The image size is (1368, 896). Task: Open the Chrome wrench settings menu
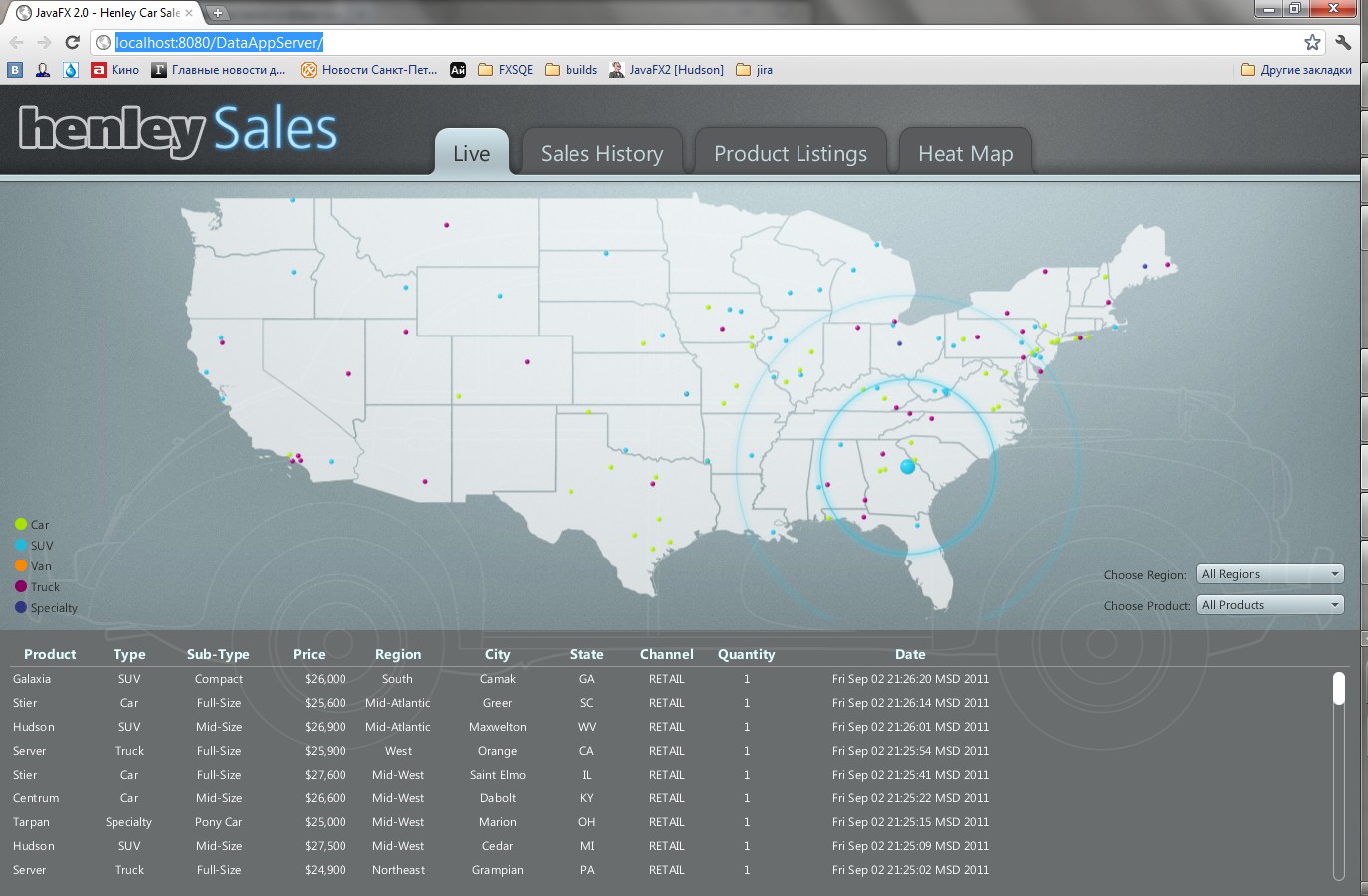click(1343, 42)
